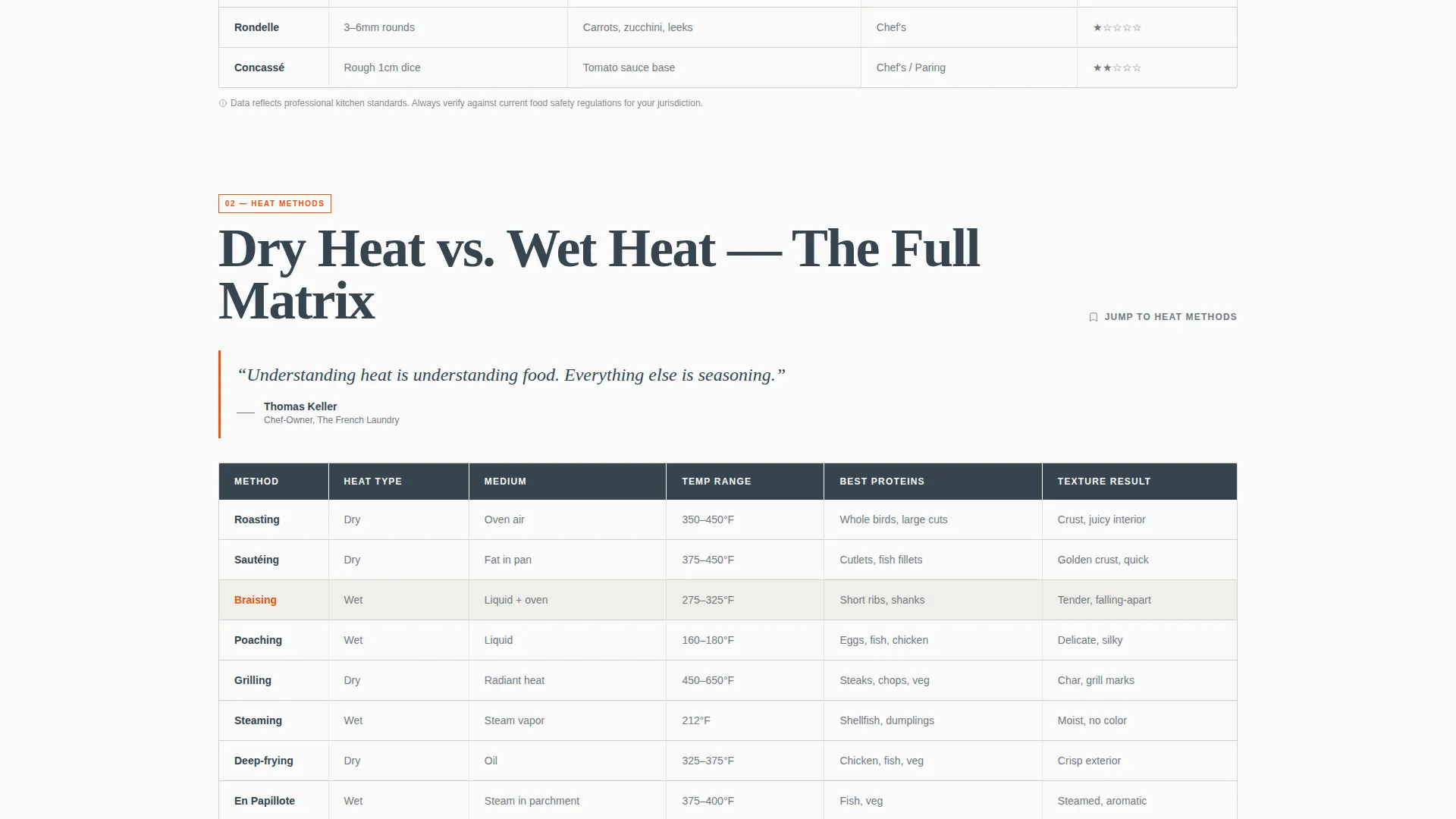
Task: Click the Sautéing method name
Action: tap(256, 560)
